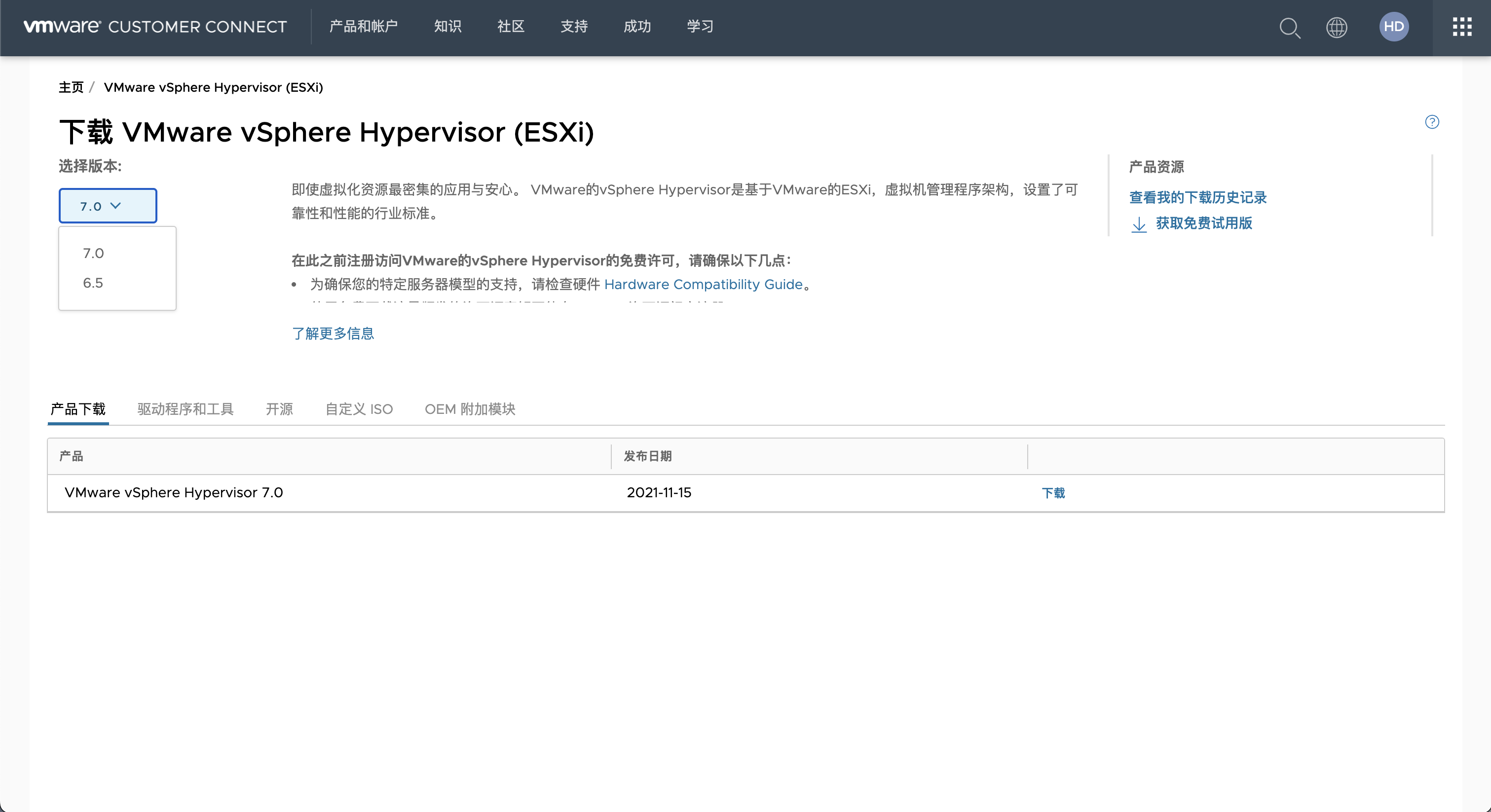Switch to the 驱动程序和工具 tab

[x=185, y=409]
